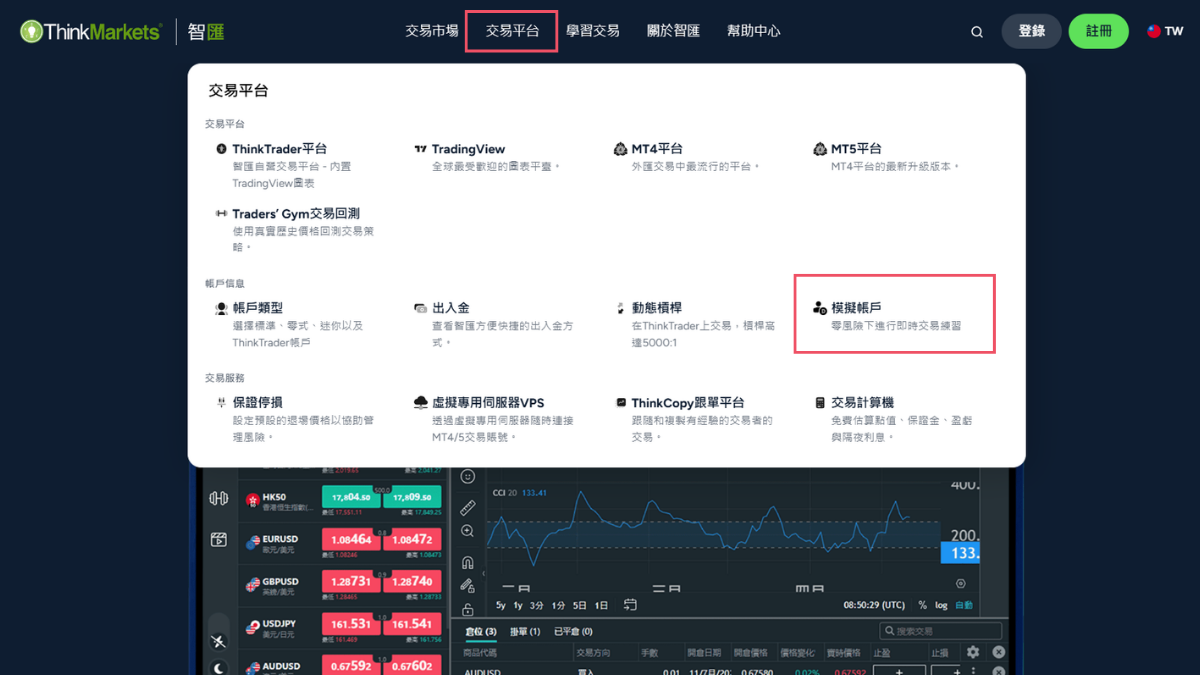
Task: Click the dumbbell Traders Gym sidebar icon
Action: click(x=219, y=498)
